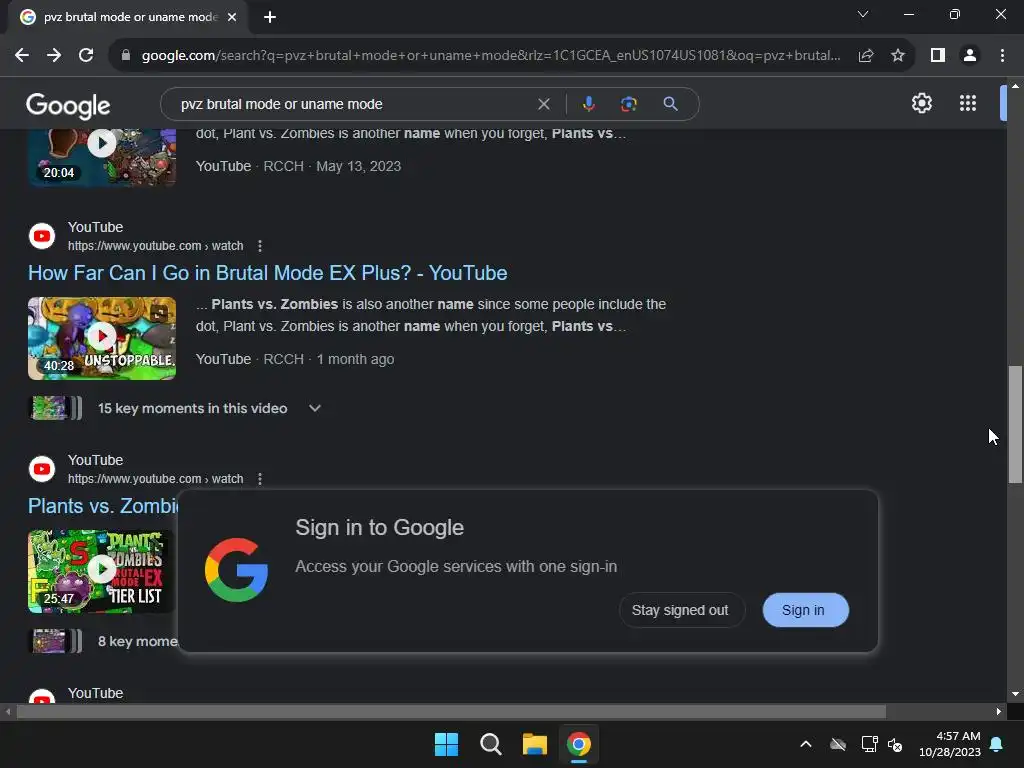Start a search by voice

(x=588, y=104)
